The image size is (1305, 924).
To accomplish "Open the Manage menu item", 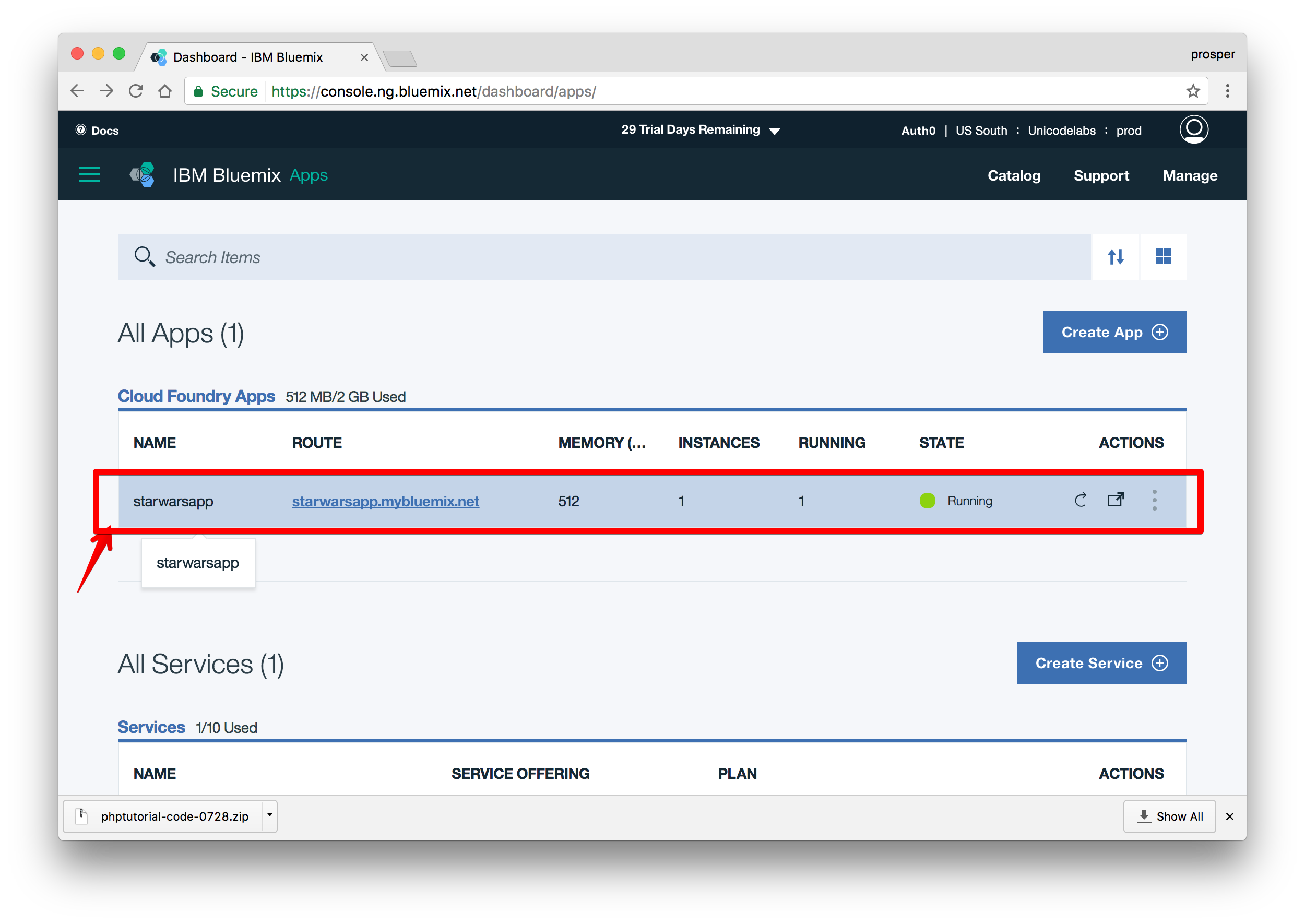I will (1189, 175).
